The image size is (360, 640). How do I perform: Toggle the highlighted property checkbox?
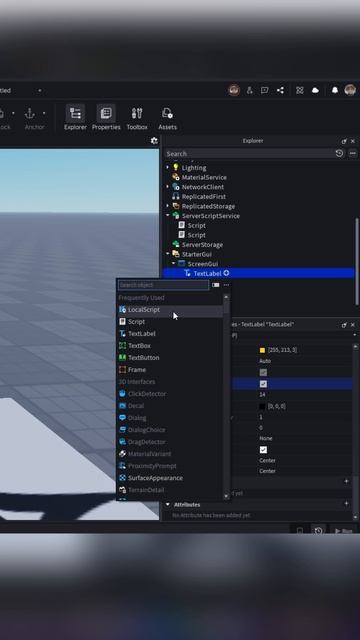(263, 384)
